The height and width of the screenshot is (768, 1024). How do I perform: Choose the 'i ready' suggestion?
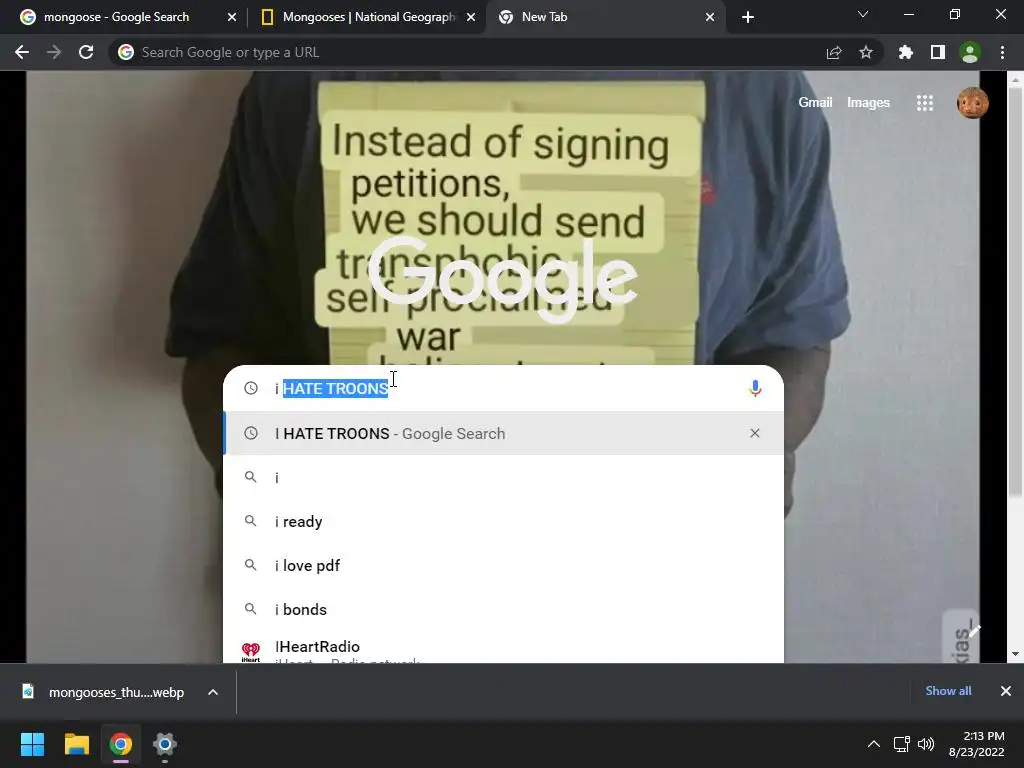click(x=503, y=521)
